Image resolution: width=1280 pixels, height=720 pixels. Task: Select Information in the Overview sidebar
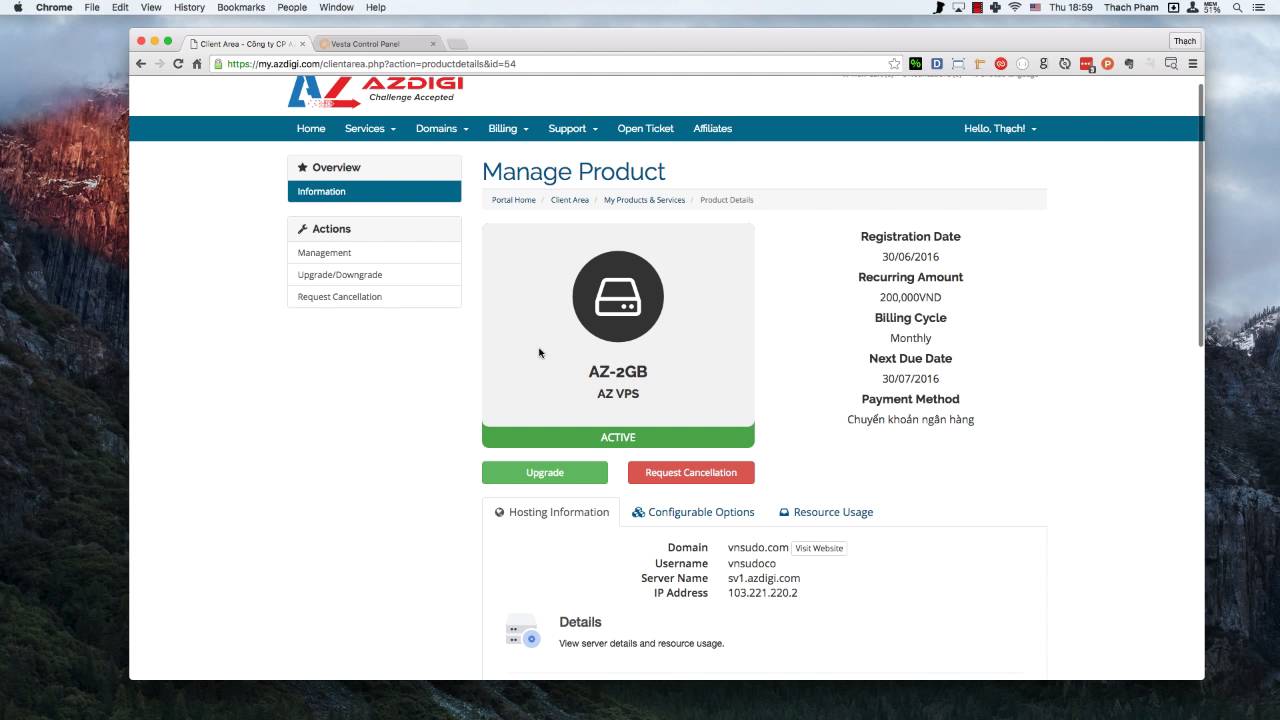[x=374, y=191]
